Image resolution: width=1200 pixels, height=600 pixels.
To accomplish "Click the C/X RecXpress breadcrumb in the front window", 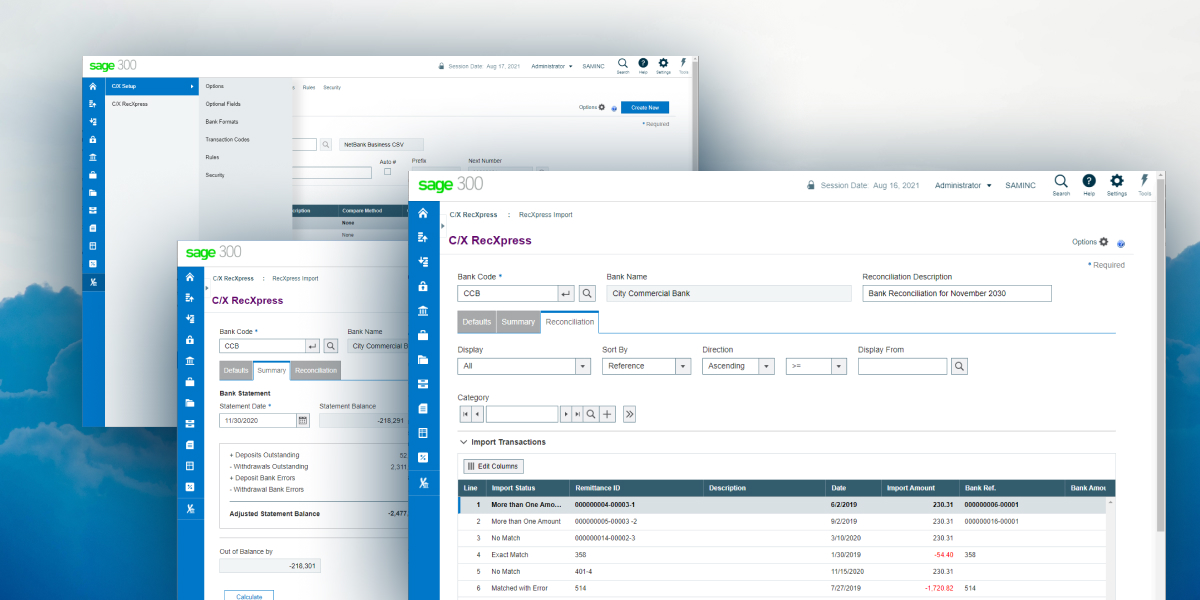I will point(473,215).
